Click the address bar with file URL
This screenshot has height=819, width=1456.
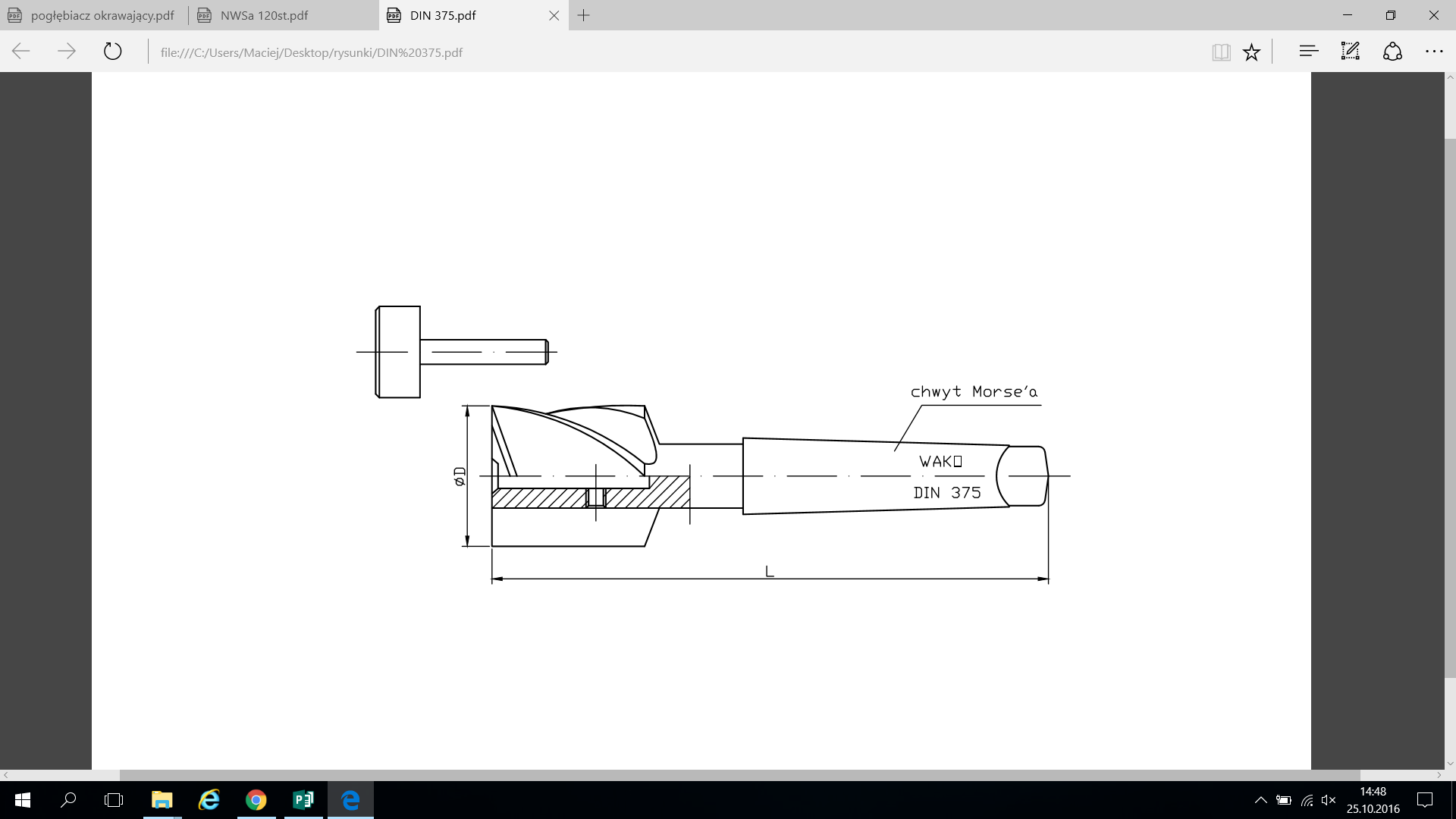pos(675,52)
